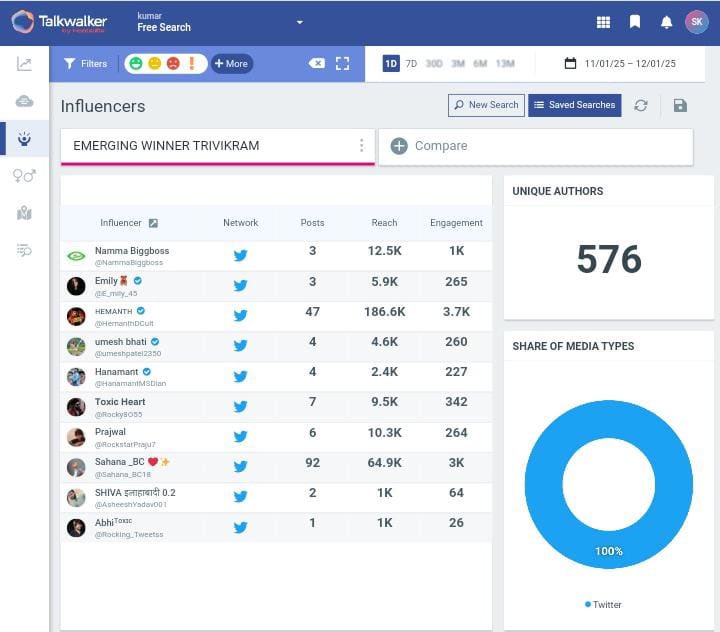Screen dimensions: 720x632
Task: Sort by the Engagement column header
Action: click(456, 223)
